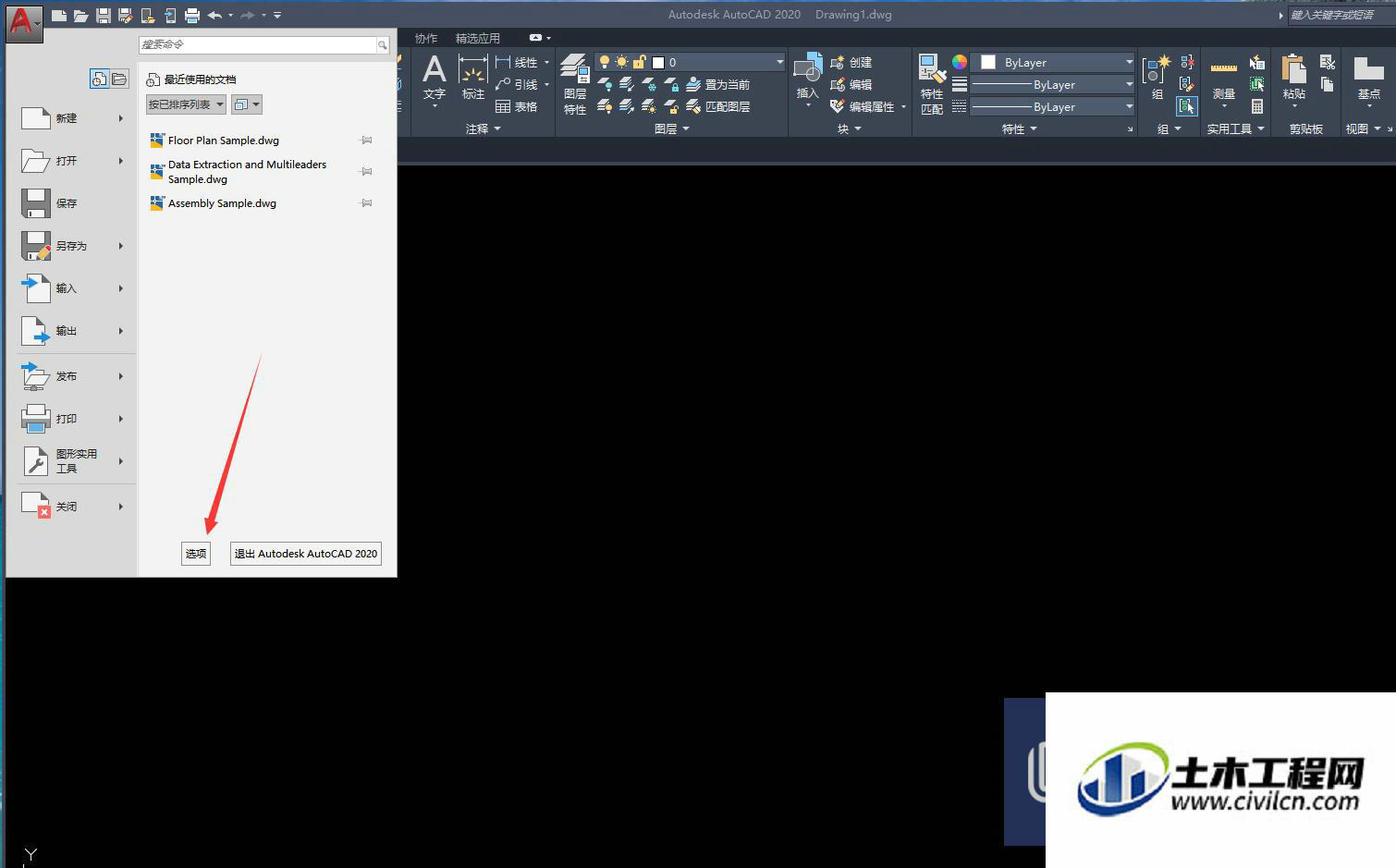Open the ByLayer color dropdown
This screenshot has height=868, width=1396.
click(x=1052, y=62)
